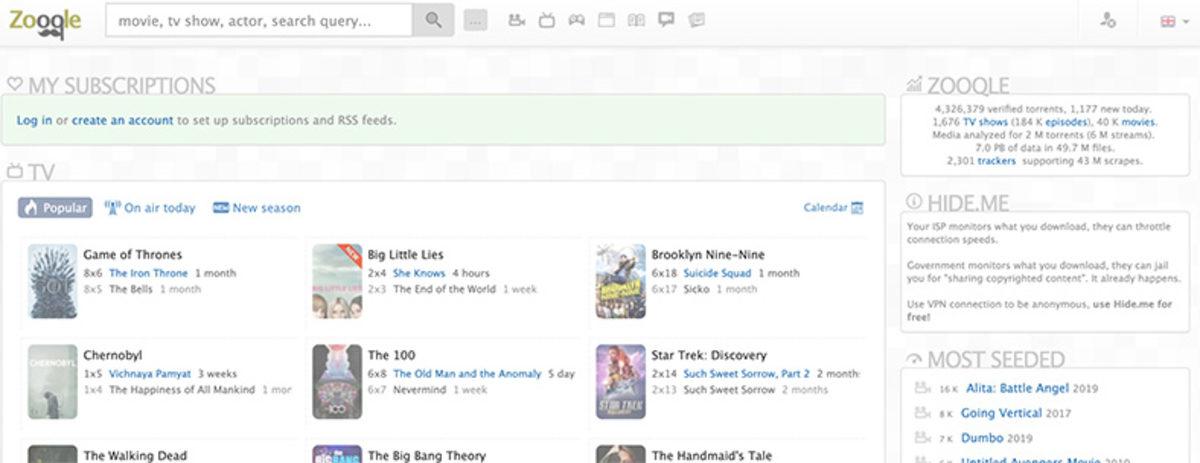The height and width of the screenshot is (463, 1200).
Task: Open The Happiness of All Mankind episode
Action: click(182, 390)
